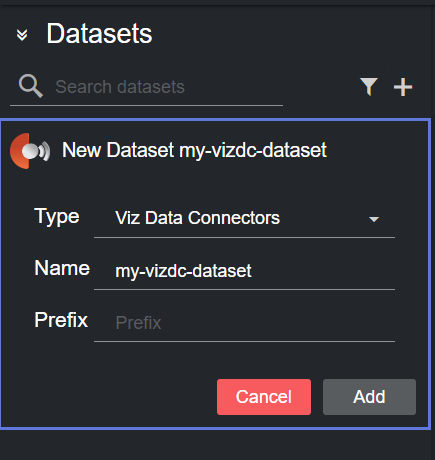This screenshot has height=460, width=435.
Task: Click the Name label
Action: point(62,268)
